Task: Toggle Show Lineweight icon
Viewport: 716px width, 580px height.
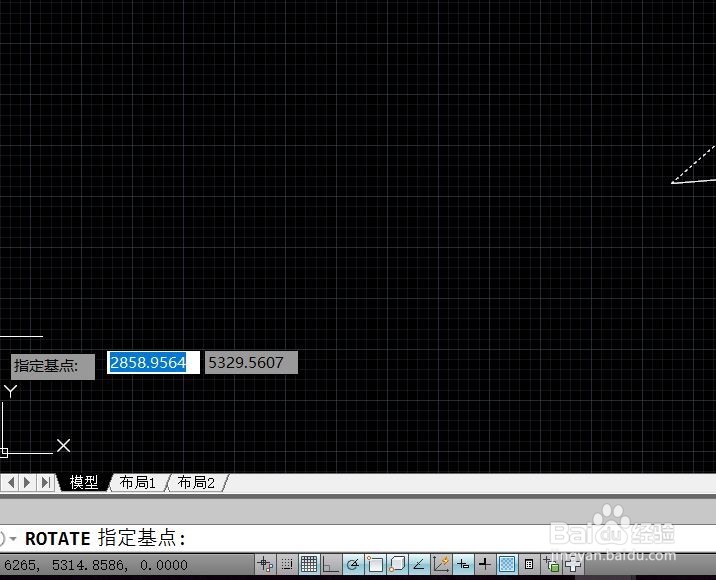Action: pyautogui.click(x=484, y=565)
